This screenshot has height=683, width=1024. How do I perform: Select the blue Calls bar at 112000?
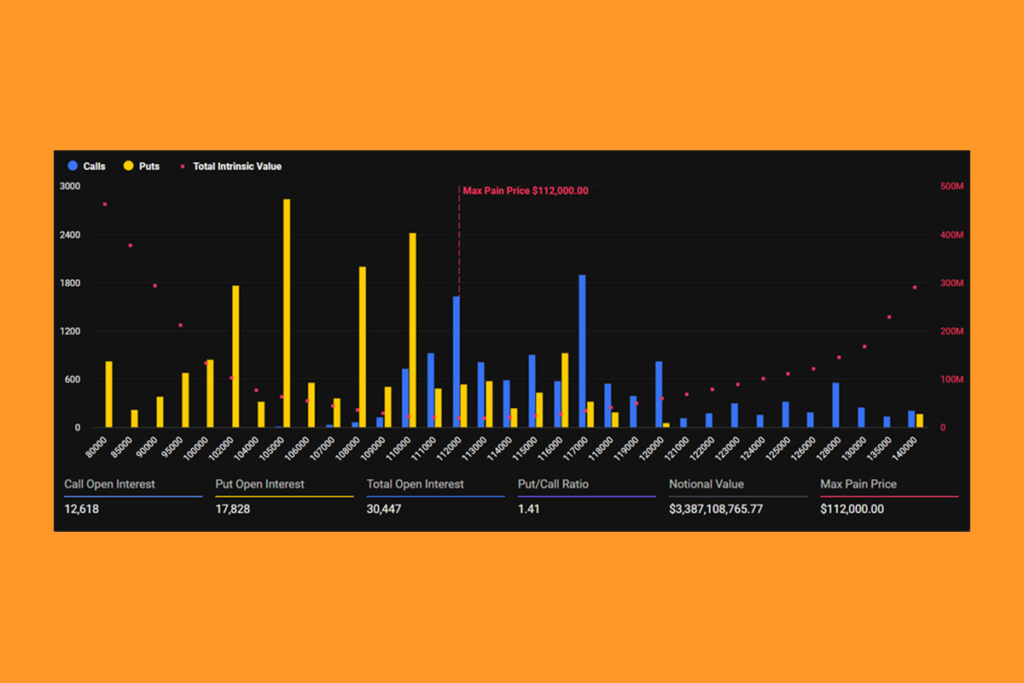(x=456, y=362)
